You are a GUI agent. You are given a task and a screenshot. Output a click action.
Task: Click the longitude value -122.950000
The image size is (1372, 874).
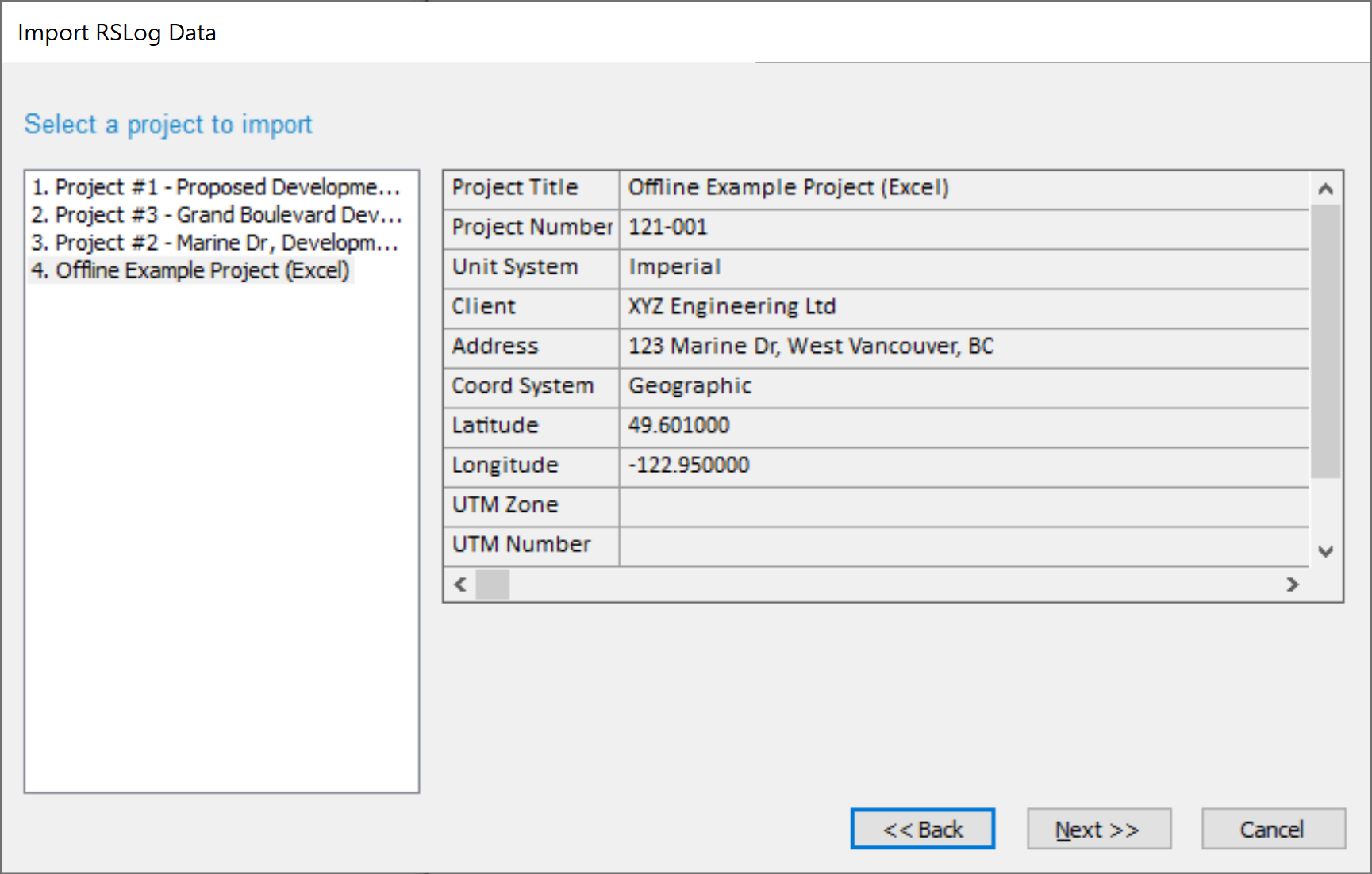tap(964, 467)
